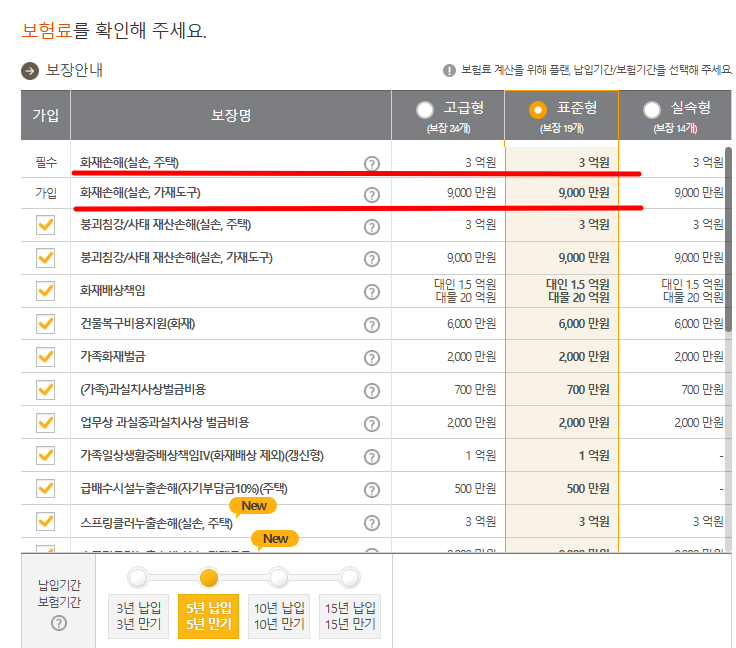Open help for 화재손해(실손, 주택)
The width and height of the screenshot is (736, 648).
coord(372,164)
